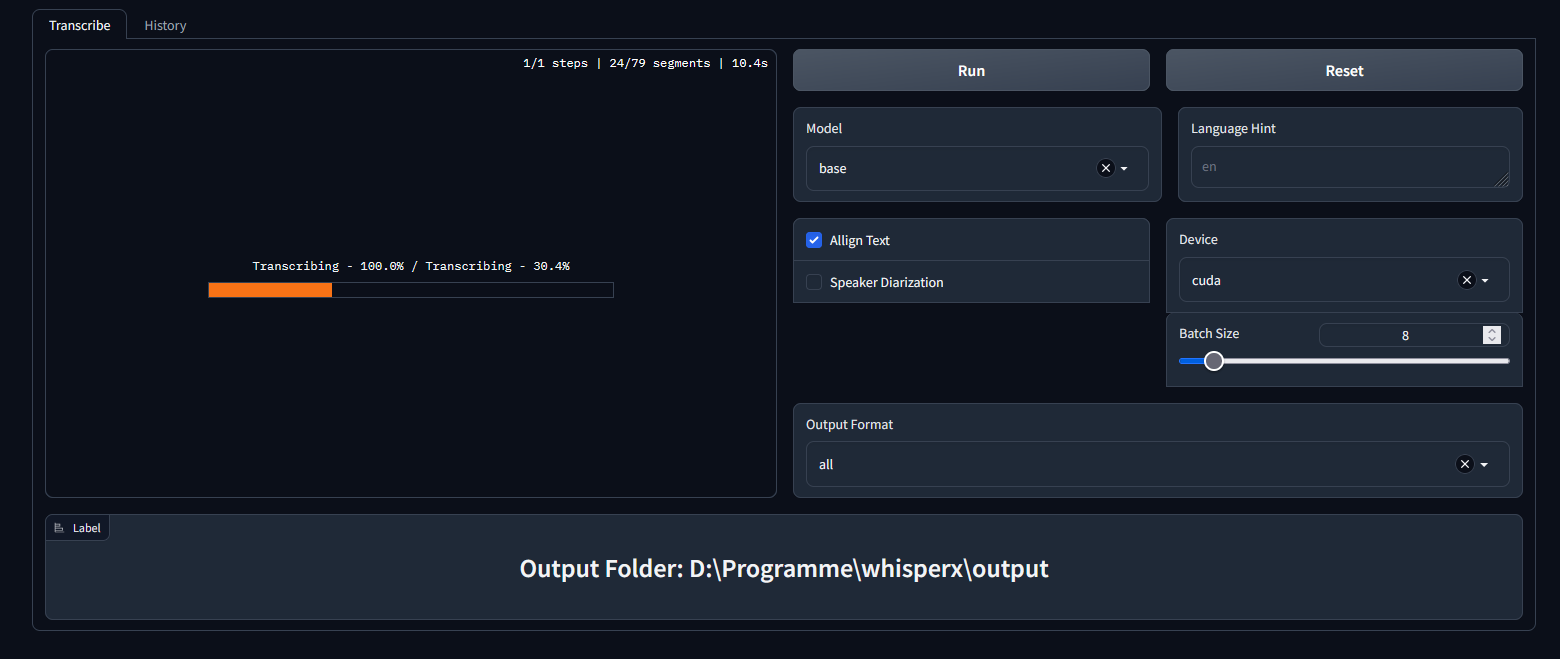This screenshot has width=1560, height=659.
Task: Clear the selected Model value
Action: [1104, 168]
